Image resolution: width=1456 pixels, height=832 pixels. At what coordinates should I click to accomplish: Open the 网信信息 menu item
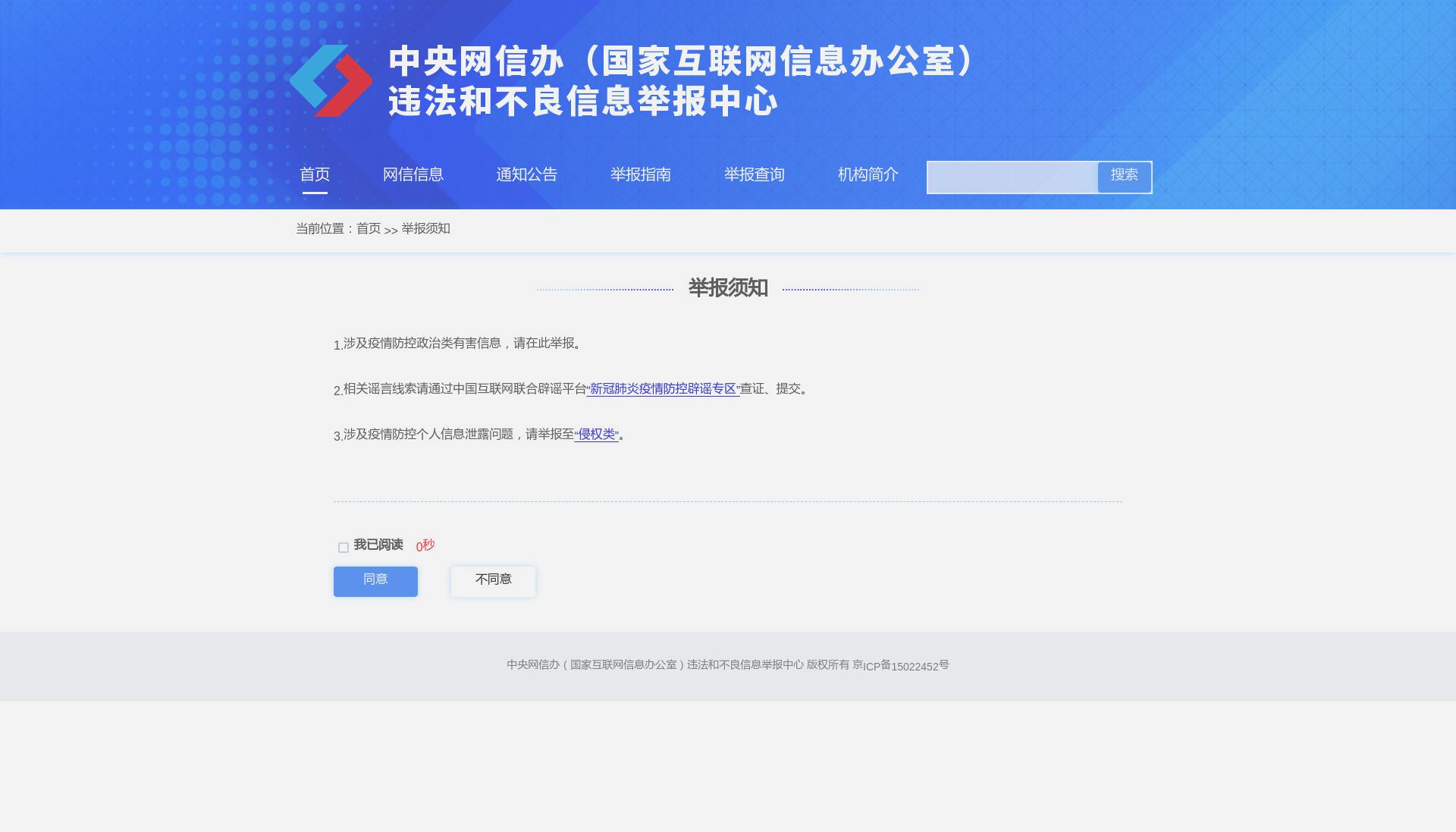[413, 175]
